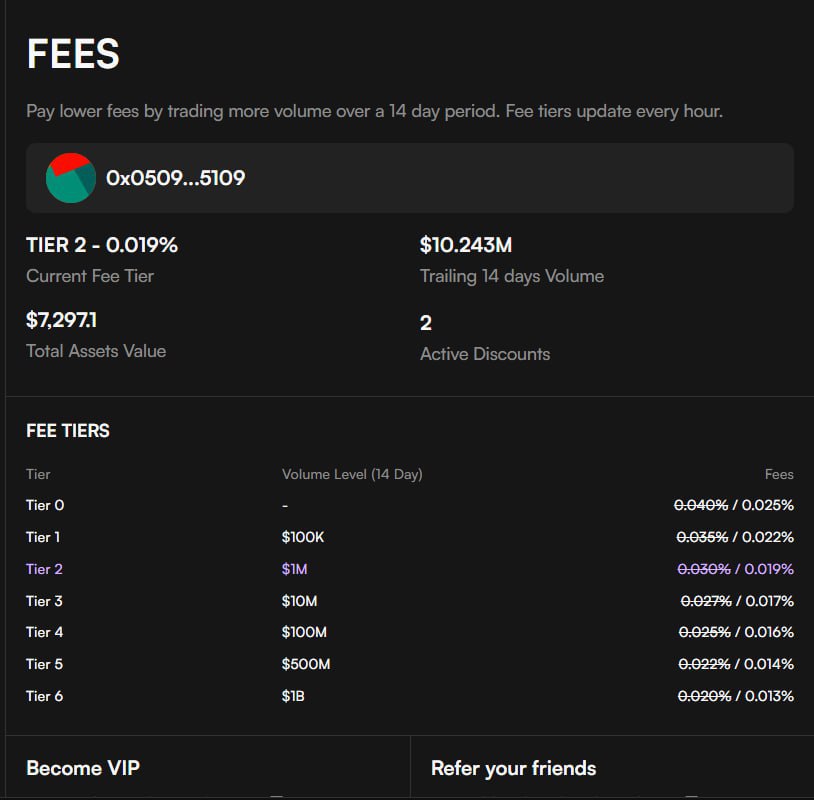Click the Current Fee Tier value
This screenshot has height=800, width=814.
pyautogui.click(x=102, y=245)
